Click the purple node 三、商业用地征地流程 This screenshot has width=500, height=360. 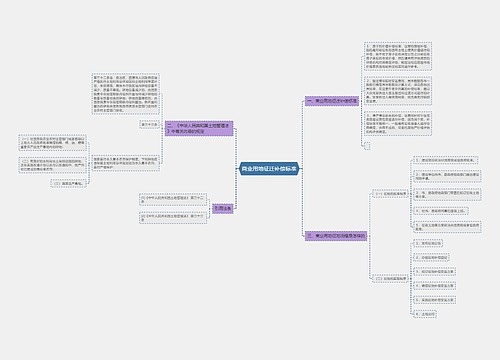pyautogui.click(x=336, y=236)
